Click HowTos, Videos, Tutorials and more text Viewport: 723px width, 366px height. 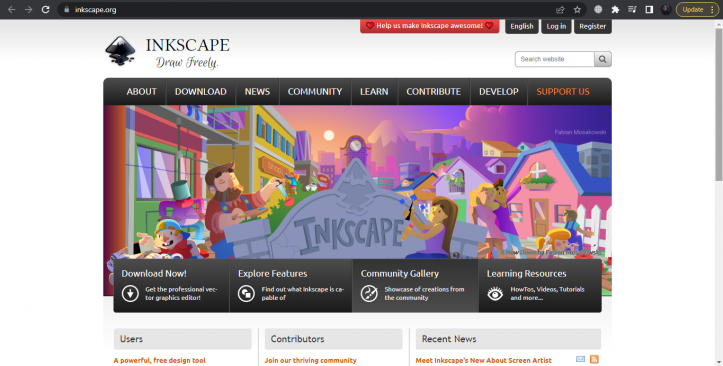547,294
